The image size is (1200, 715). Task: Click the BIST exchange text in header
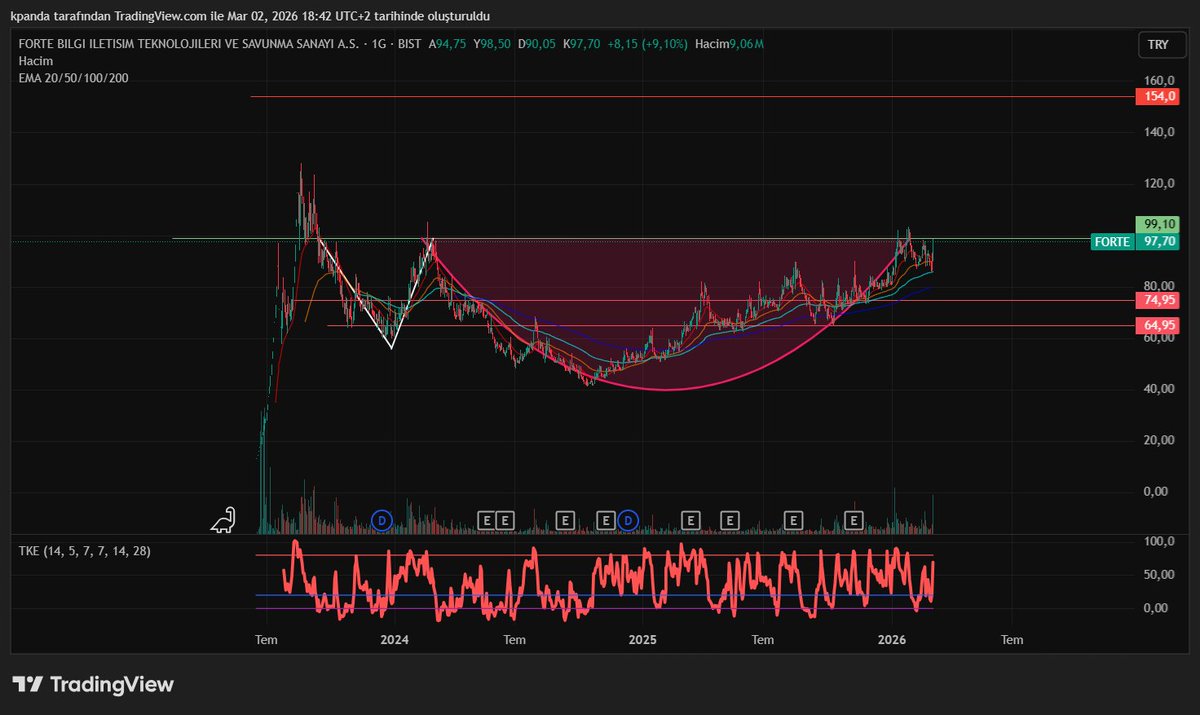pos(409,44)
